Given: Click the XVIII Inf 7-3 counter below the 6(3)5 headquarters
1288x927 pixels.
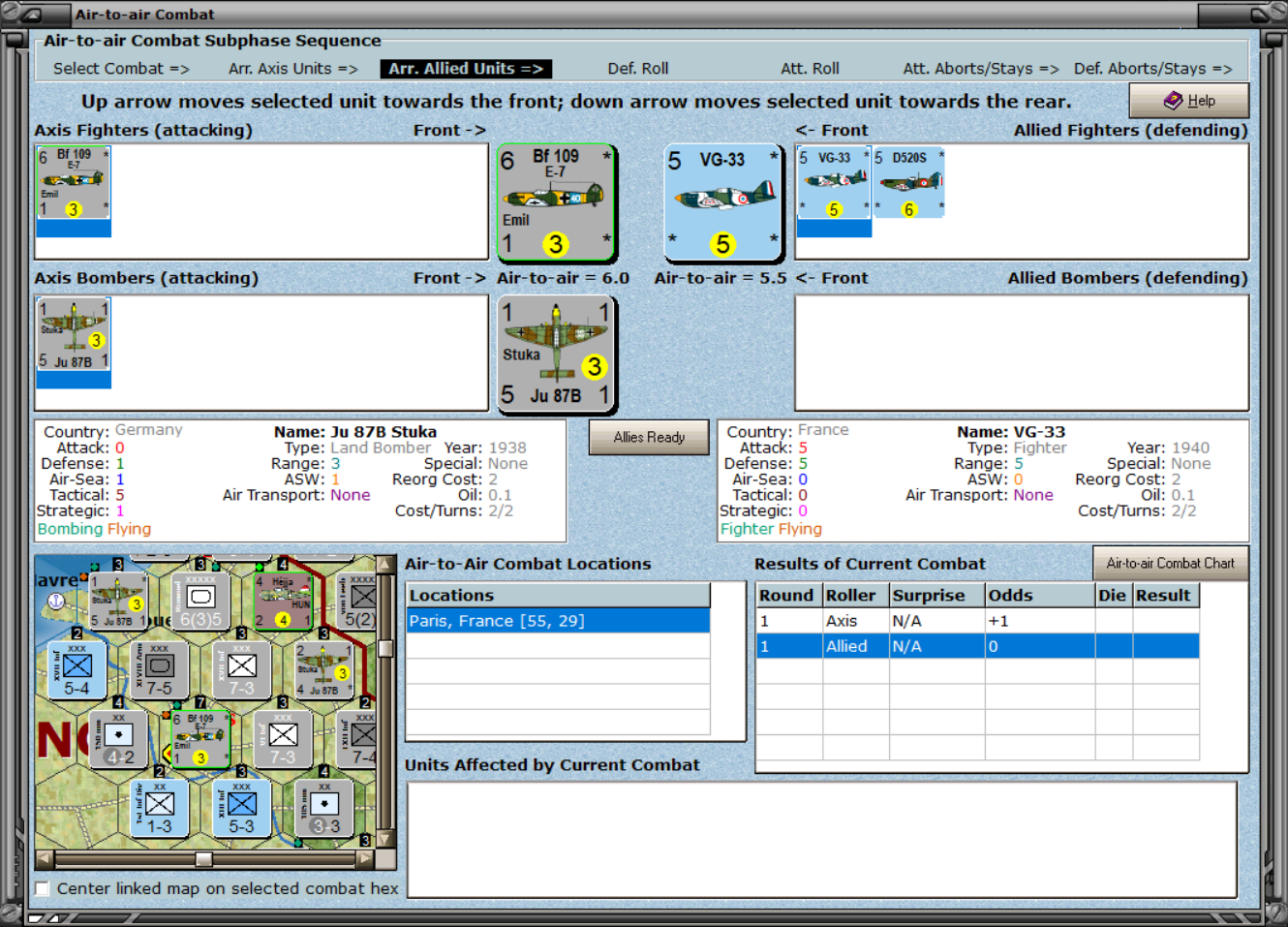Looking at the screenshot, I should (x=241, y=669).
